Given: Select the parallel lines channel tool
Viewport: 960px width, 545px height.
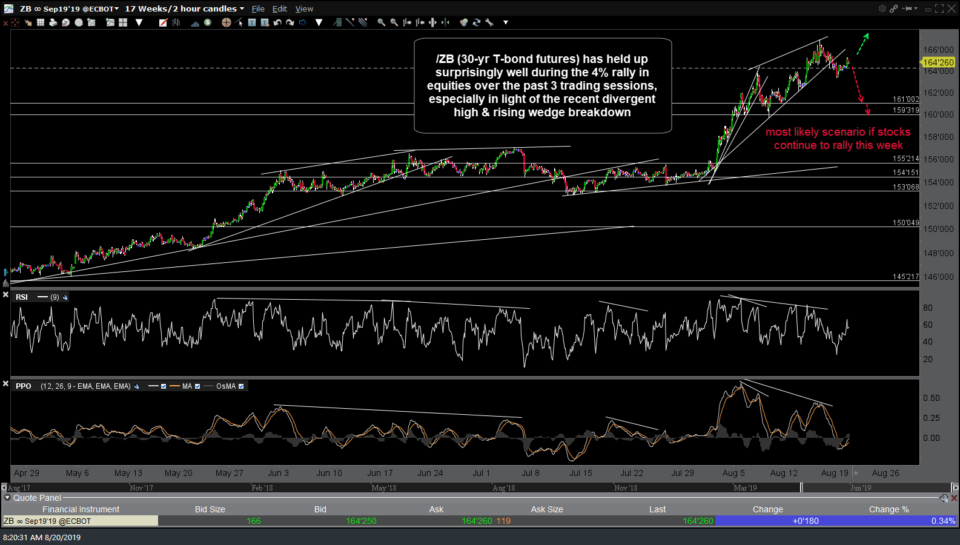Looking at the screenshot, I should (362, 23).
